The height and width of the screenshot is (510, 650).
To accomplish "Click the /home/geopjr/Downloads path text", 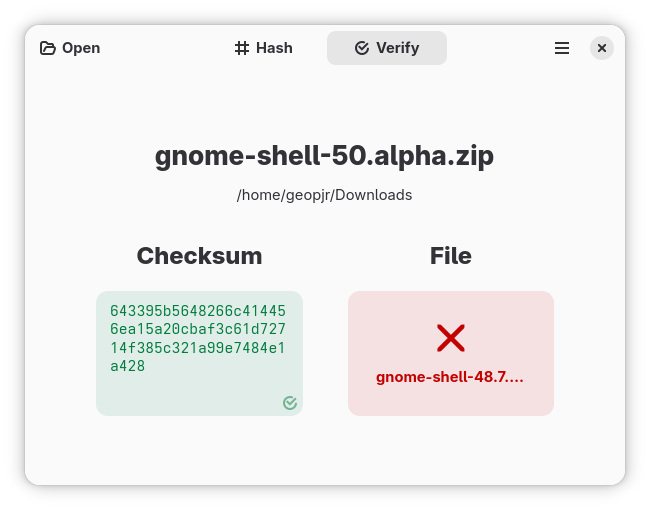I will coord(324,195).
